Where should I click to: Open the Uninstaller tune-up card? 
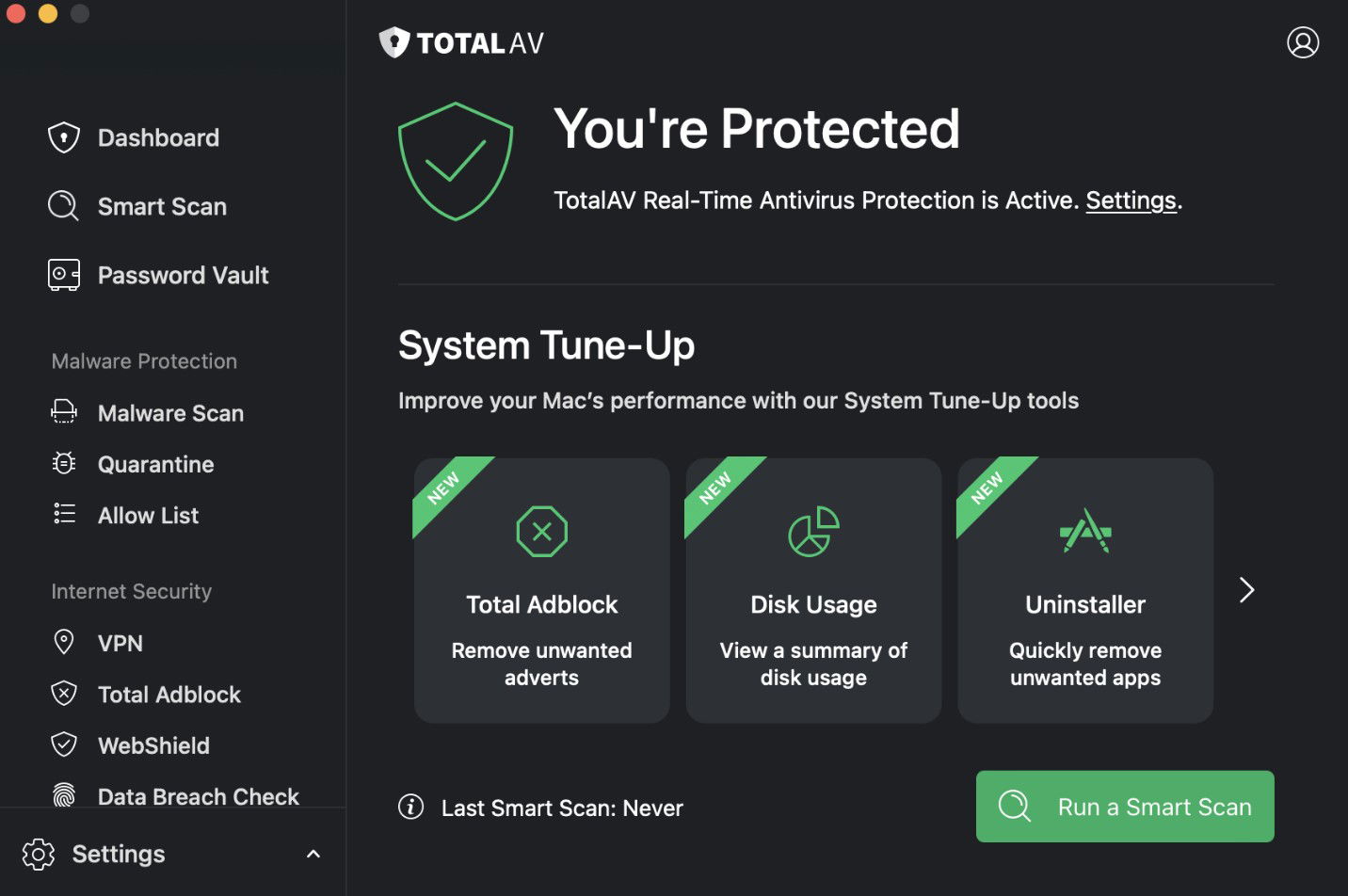(x=1084, y=590)
